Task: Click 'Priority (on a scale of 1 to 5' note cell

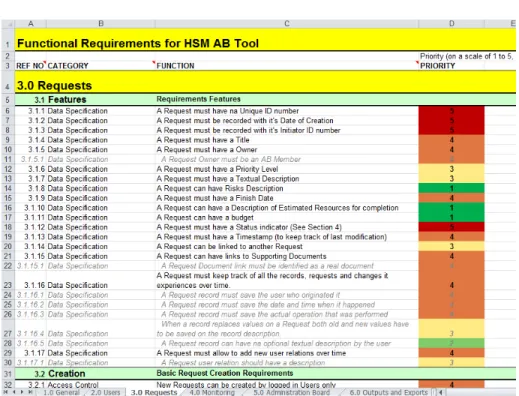Action: coord(467,56)
